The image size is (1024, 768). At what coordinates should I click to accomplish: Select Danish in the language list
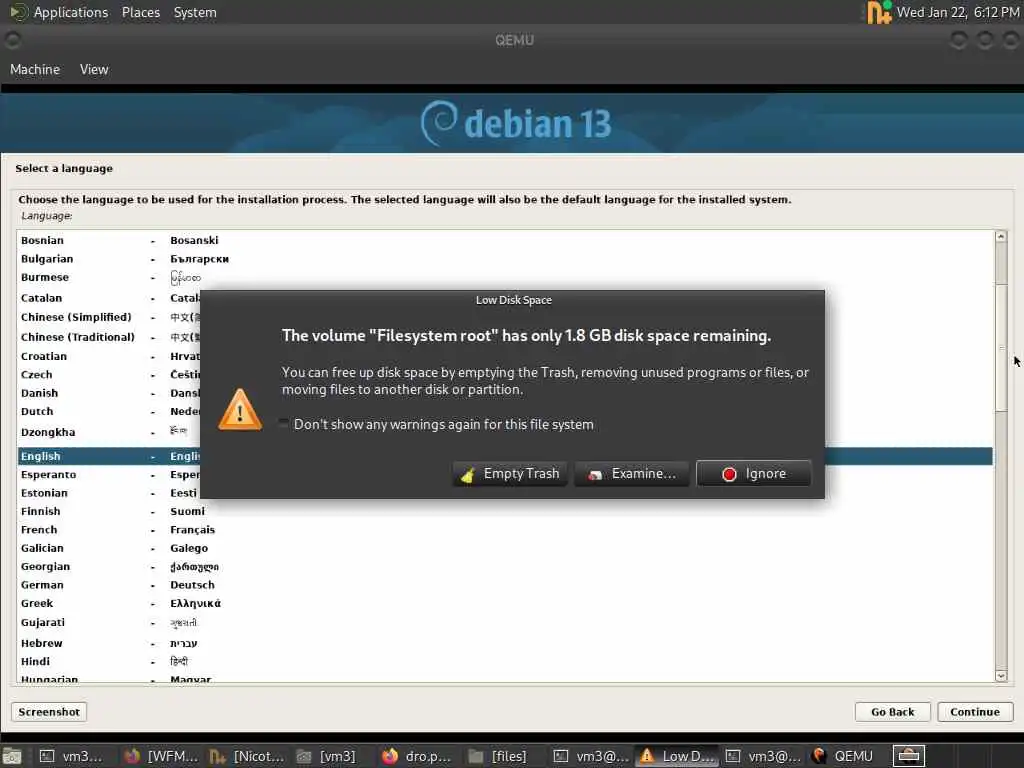(505, 393)
